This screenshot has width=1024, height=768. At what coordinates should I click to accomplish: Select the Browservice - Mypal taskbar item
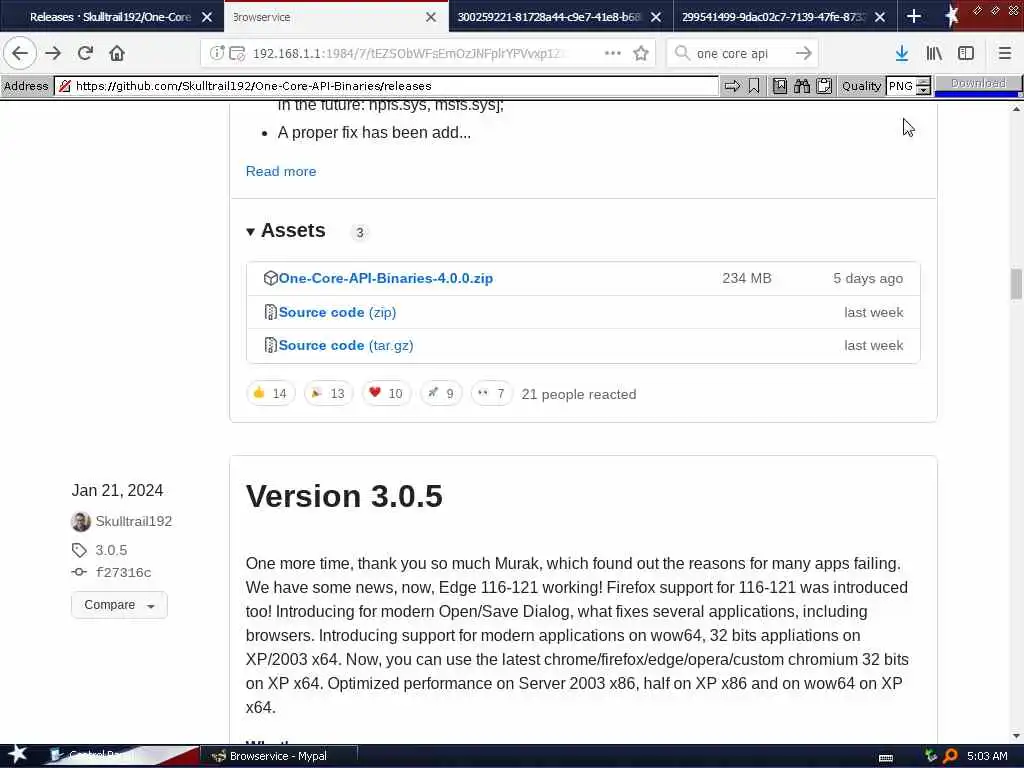[x=278, y=756]
